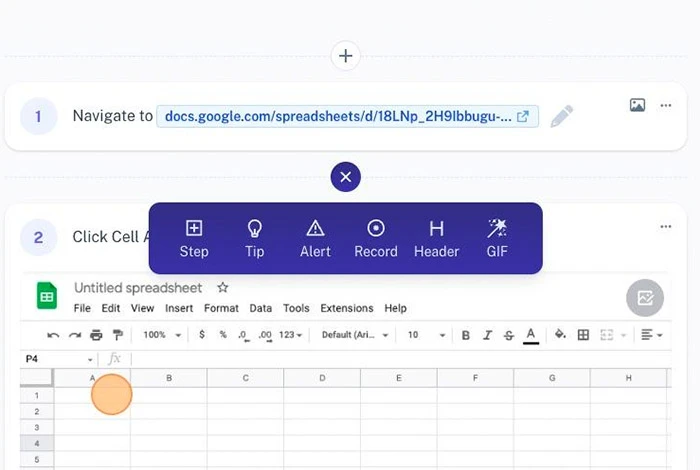
Task: Edit screenshot with round image button
Action: pos(645,298)
